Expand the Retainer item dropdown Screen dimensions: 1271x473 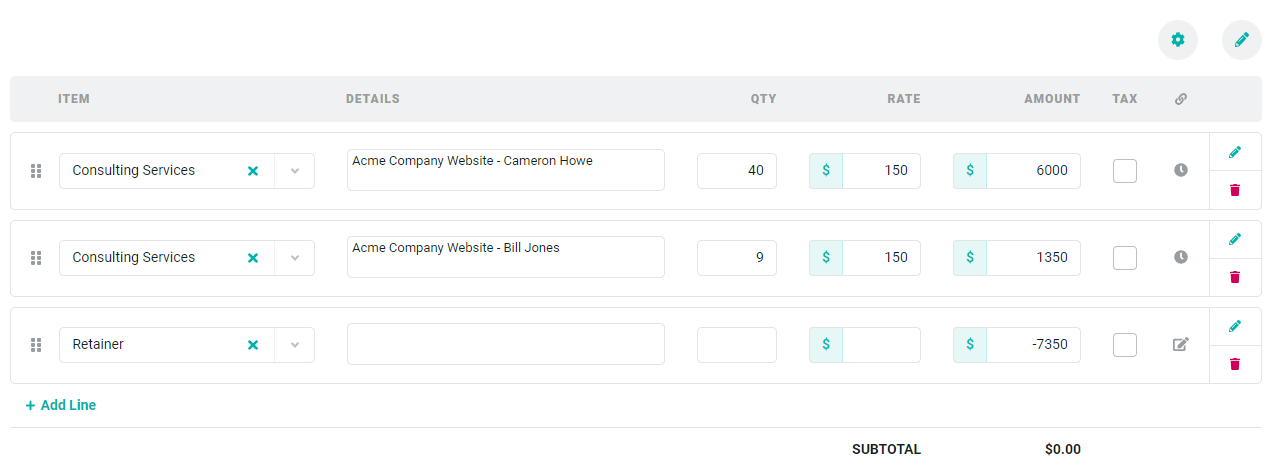295,345
